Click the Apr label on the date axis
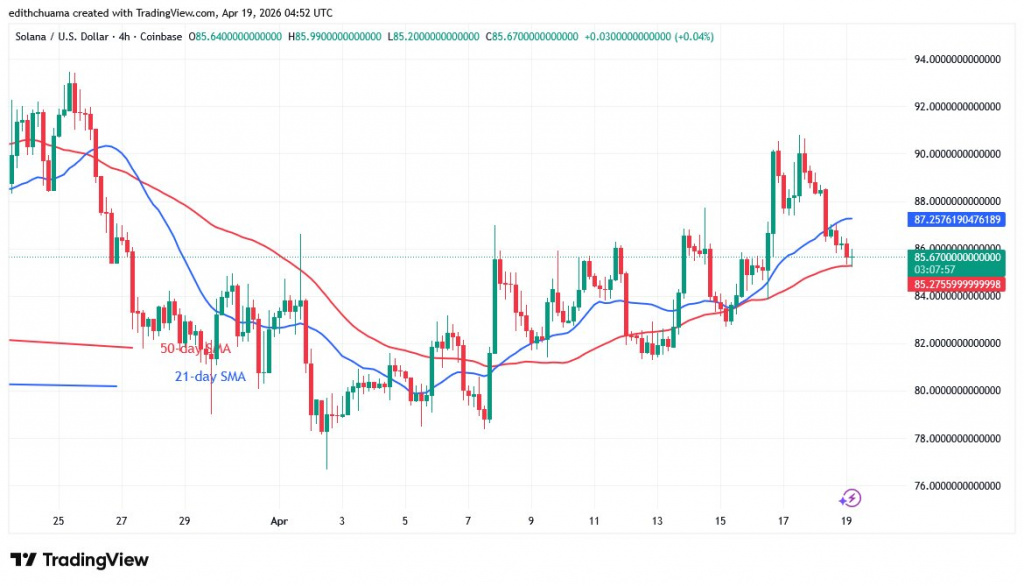The image size is (1024, 586). [278, 521]
